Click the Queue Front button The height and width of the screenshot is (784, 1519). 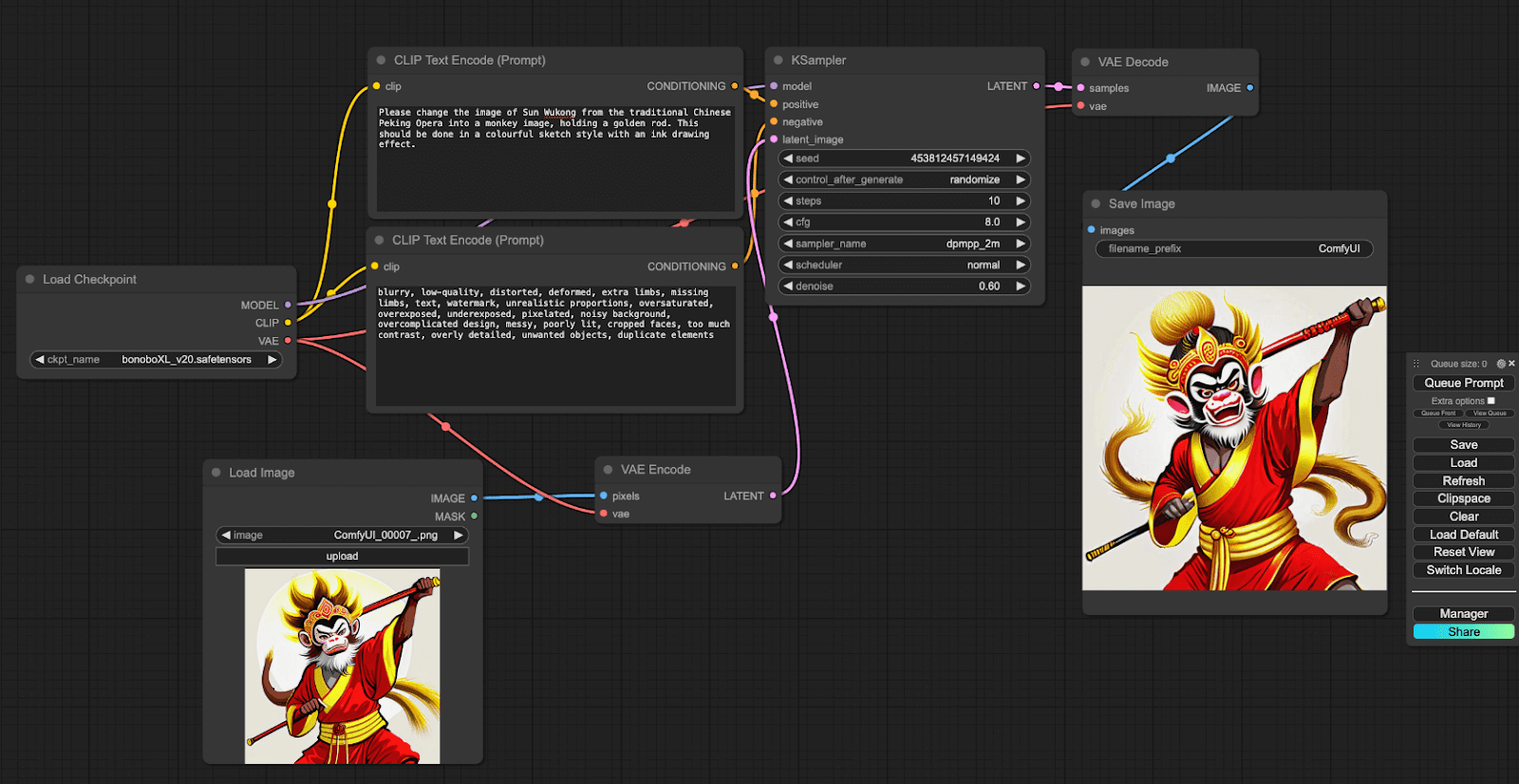coord(1438,413)
